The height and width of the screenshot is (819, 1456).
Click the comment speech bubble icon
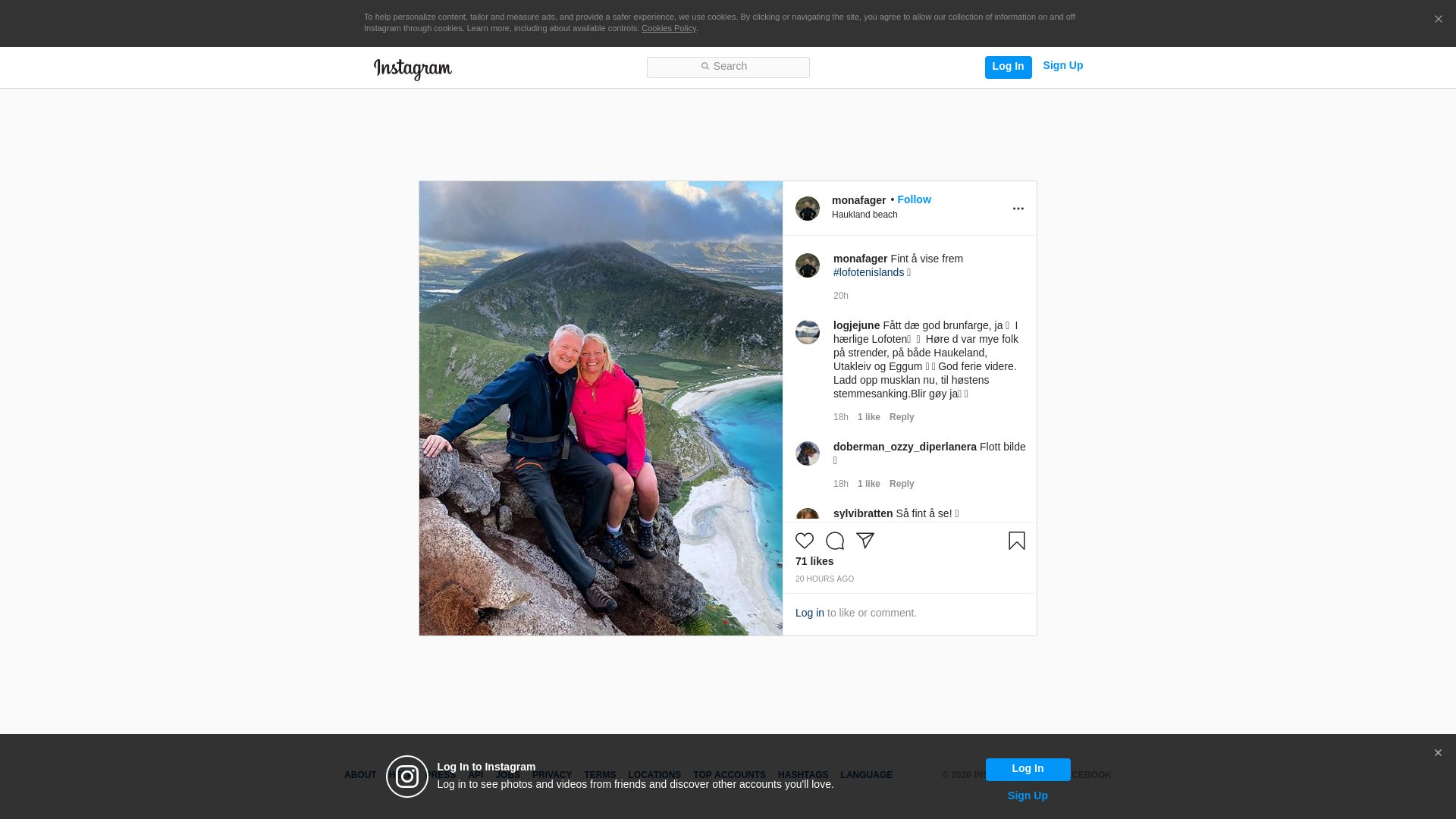click(835, 541)
